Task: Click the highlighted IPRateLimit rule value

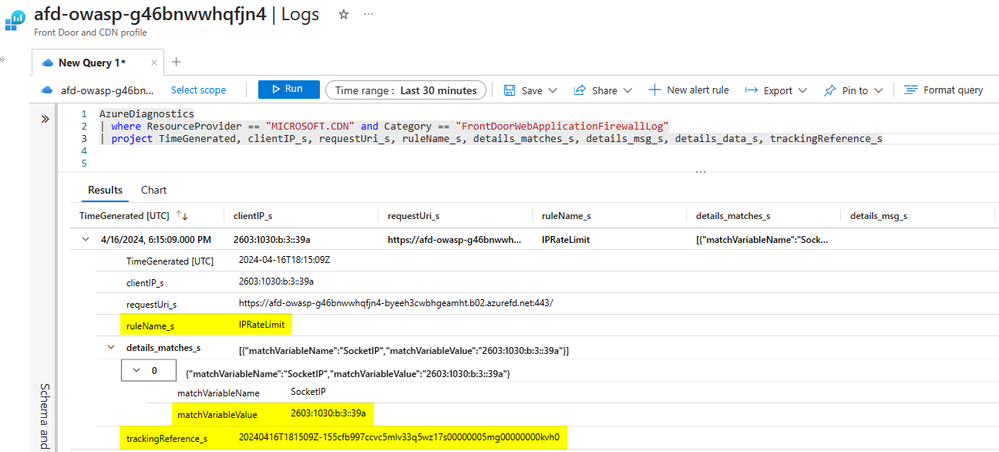Action: point(262,325)
